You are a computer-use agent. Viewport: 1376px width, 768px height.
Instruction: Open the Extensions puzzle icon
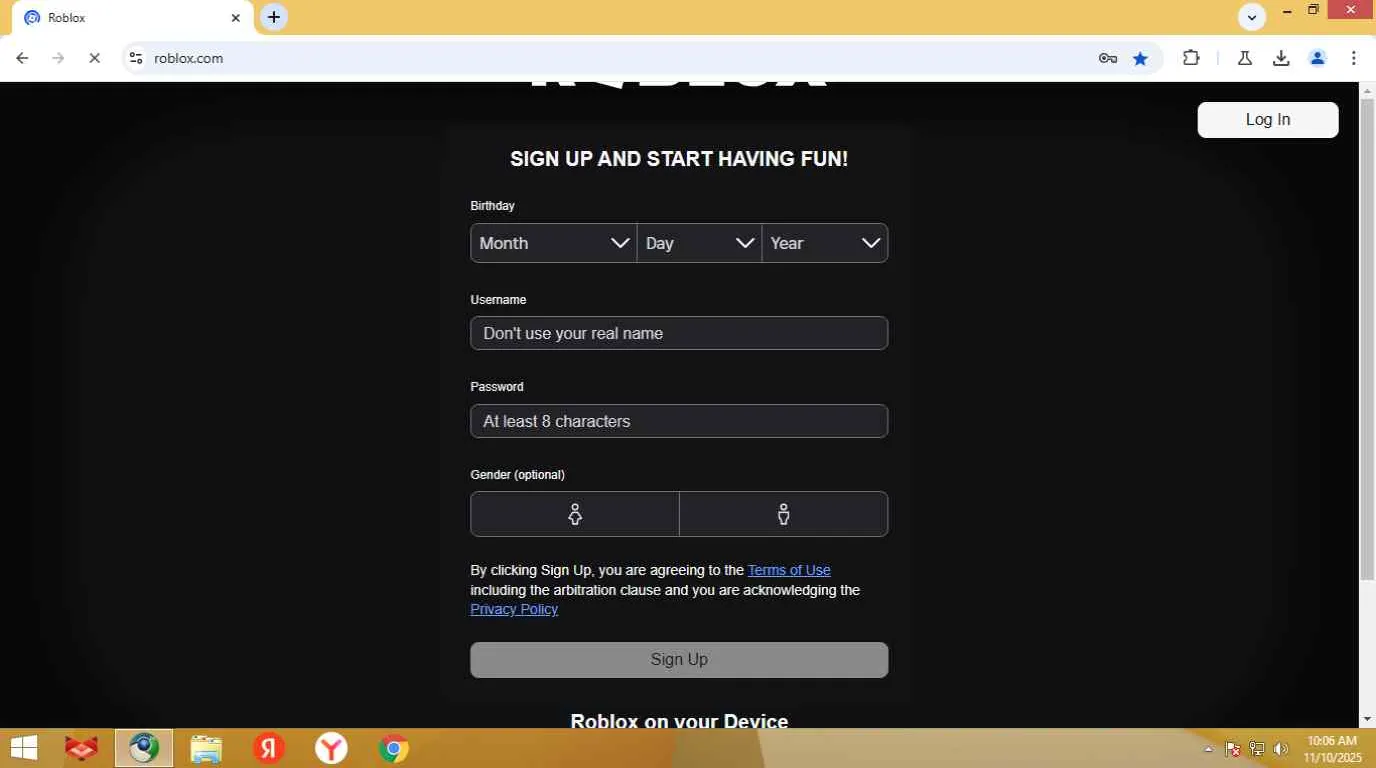[1191, 58]
